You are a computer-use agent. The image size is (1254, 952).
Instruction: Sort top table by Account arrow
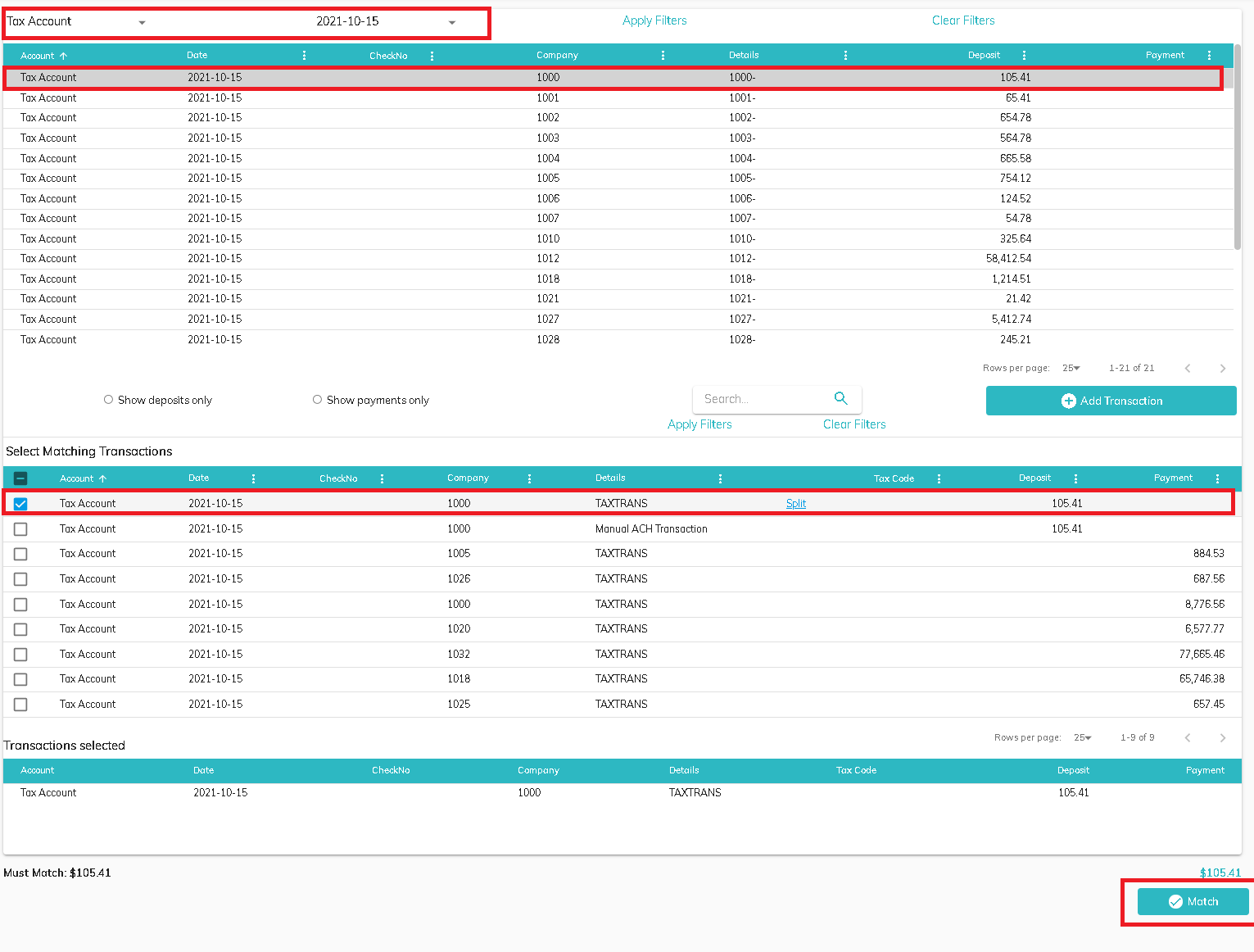point(64,56)
